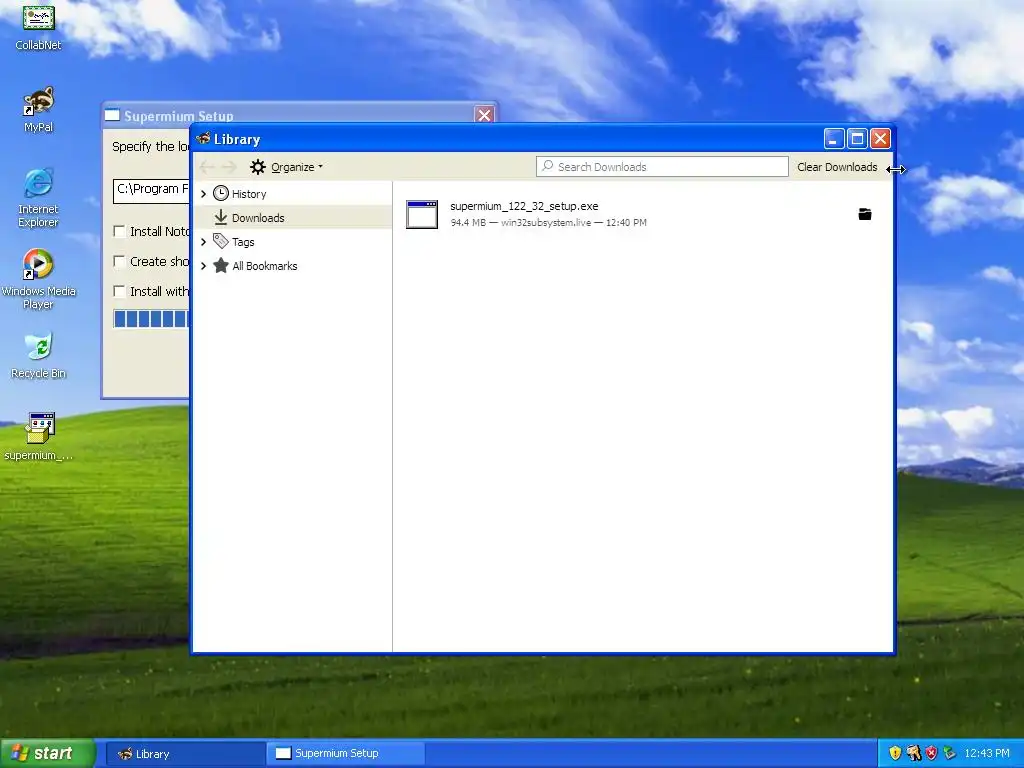The width and height of the screenshot is (1024, 768).
Task: Open the CollabNet desktop icon
Action: click(38, 27)
